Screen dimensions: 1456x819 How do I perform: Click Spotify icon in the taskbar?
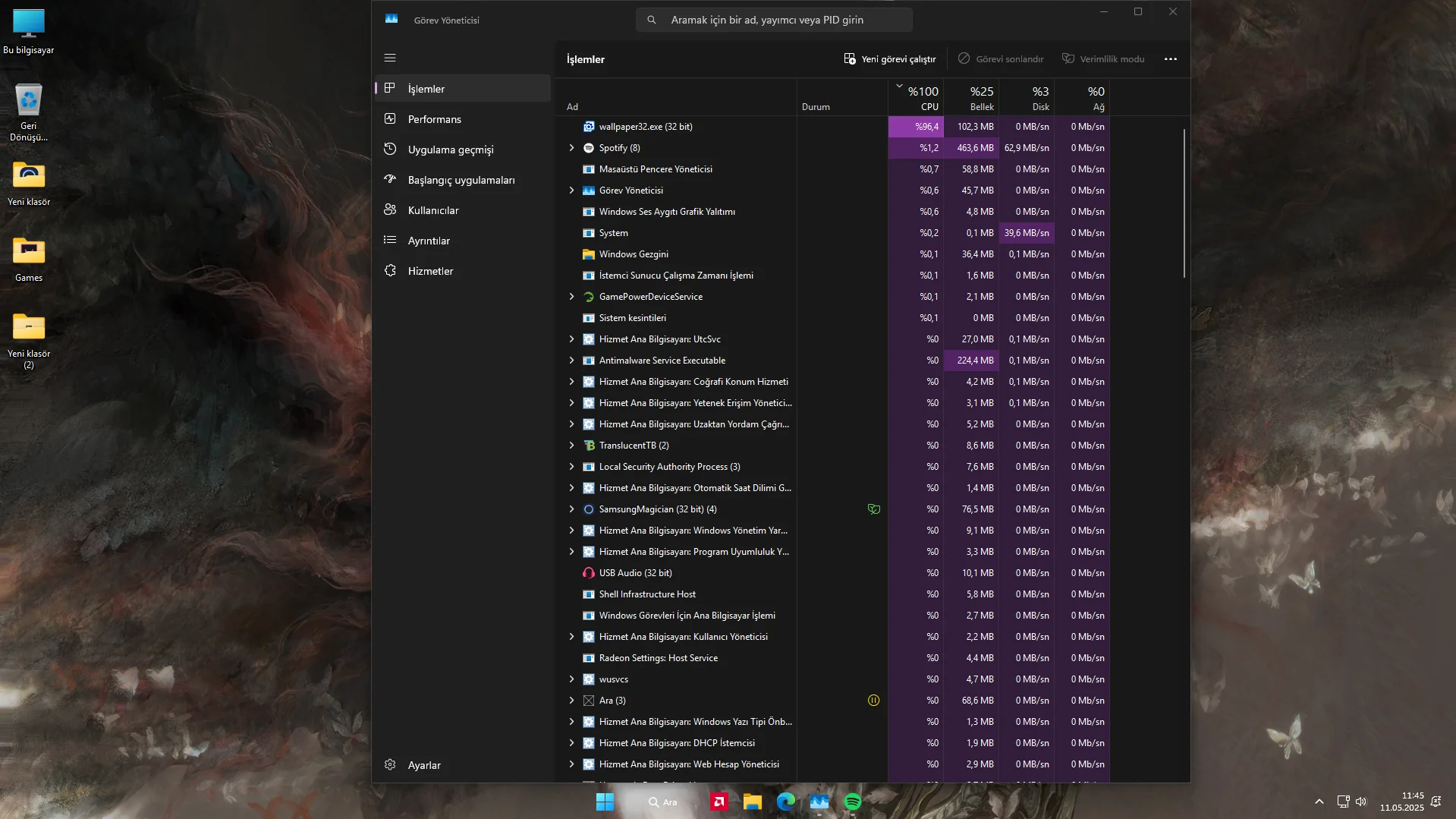852,802
